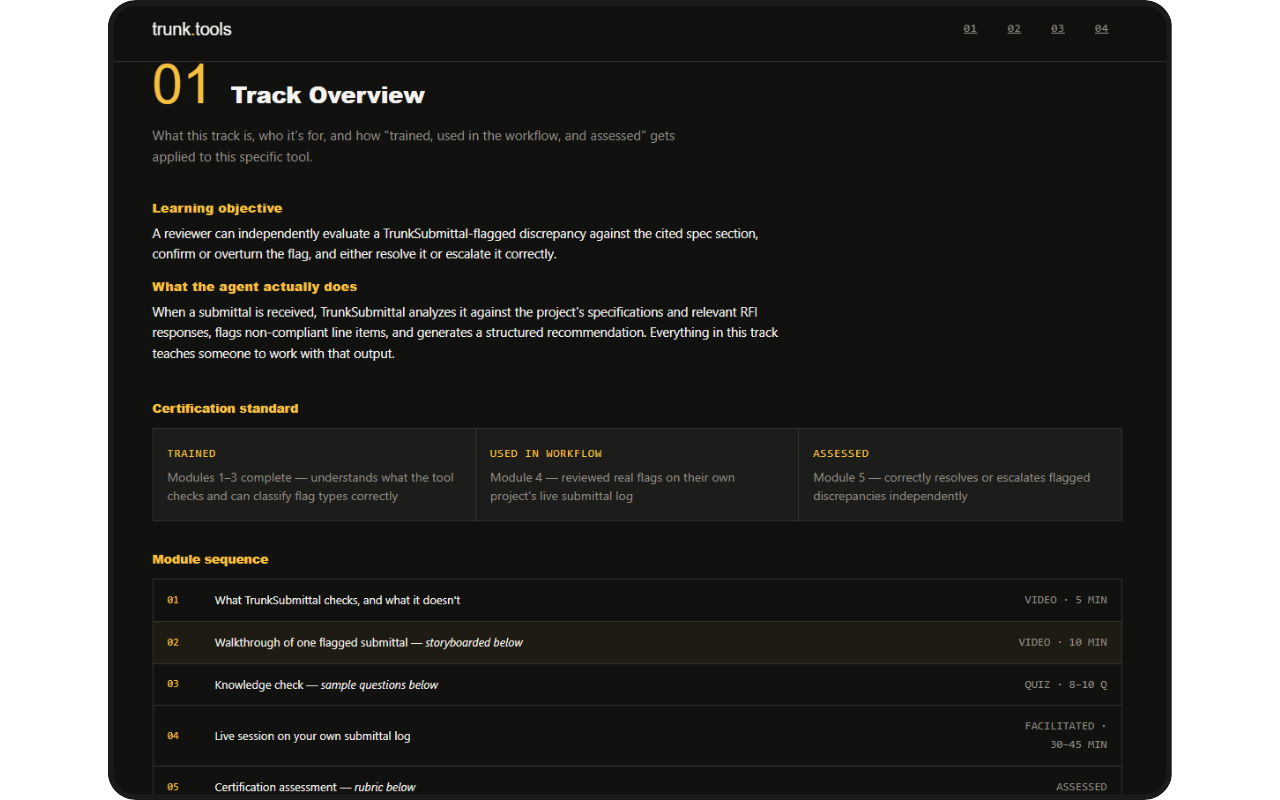Click the Certification standard heading
This screenshot has width=1280, height=800.
tap(225, 408)
